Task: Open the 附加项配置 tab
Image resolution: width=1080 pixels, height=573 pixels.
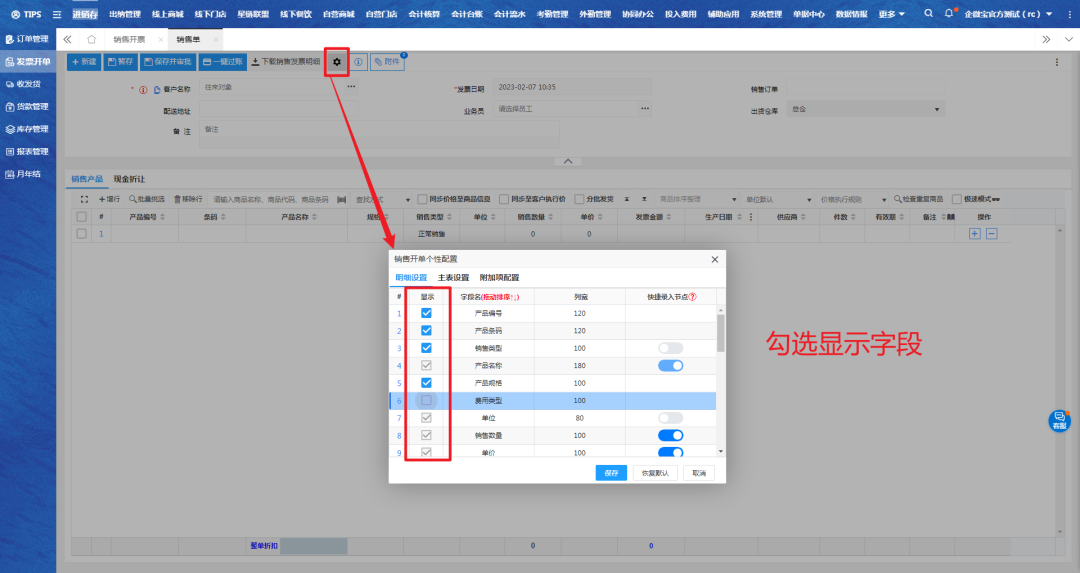Action: click(x=499, y=278)
